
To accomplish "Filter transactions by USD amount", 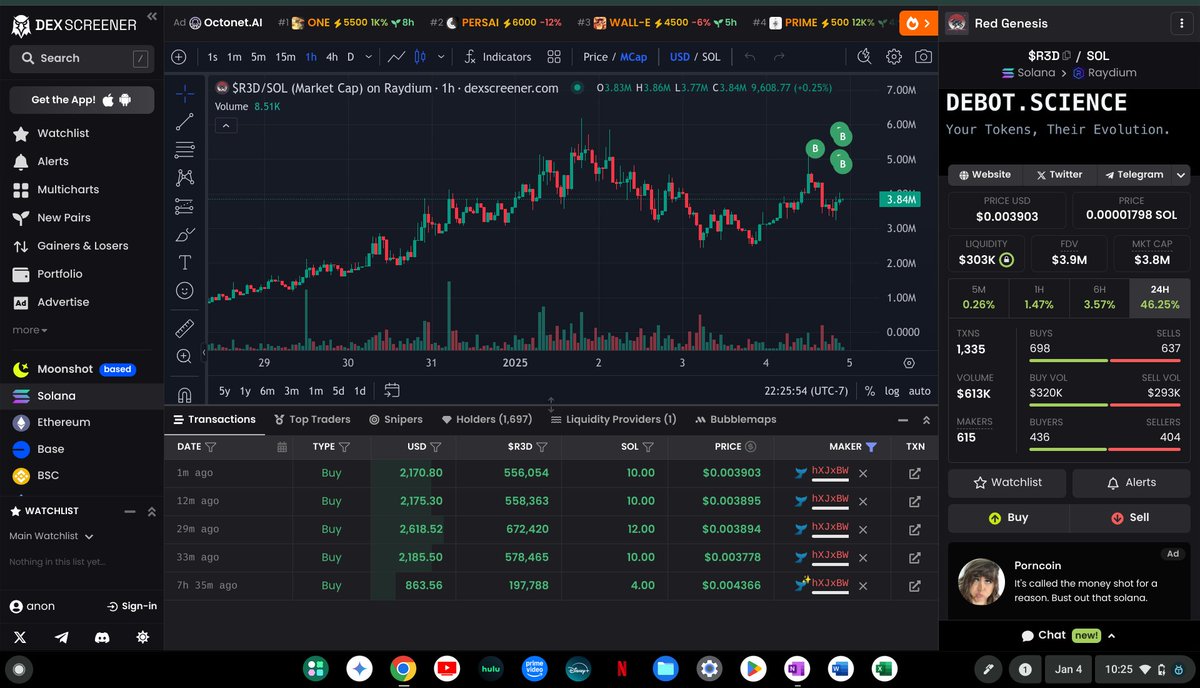I will pos(435,447).
